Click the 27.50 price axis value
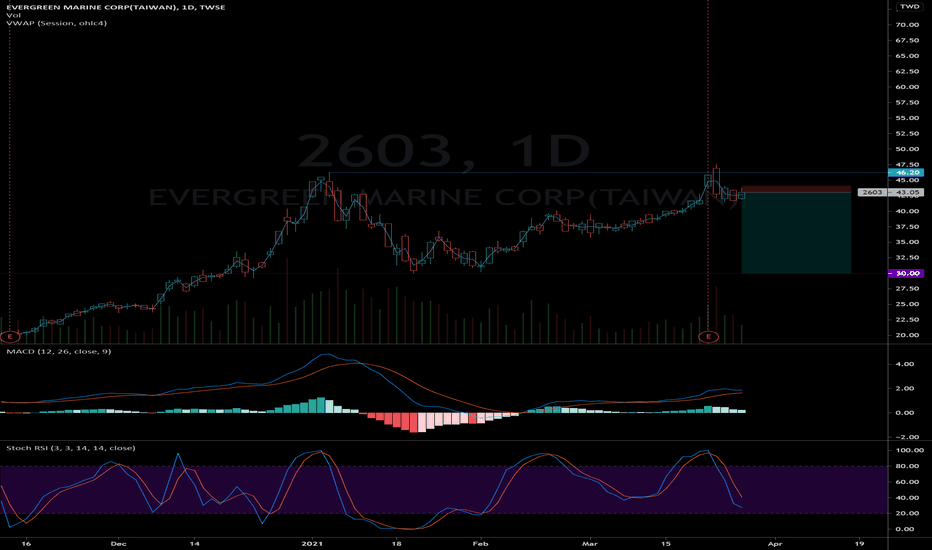Screen dimensions: 932x550 (x=908, y=288)
